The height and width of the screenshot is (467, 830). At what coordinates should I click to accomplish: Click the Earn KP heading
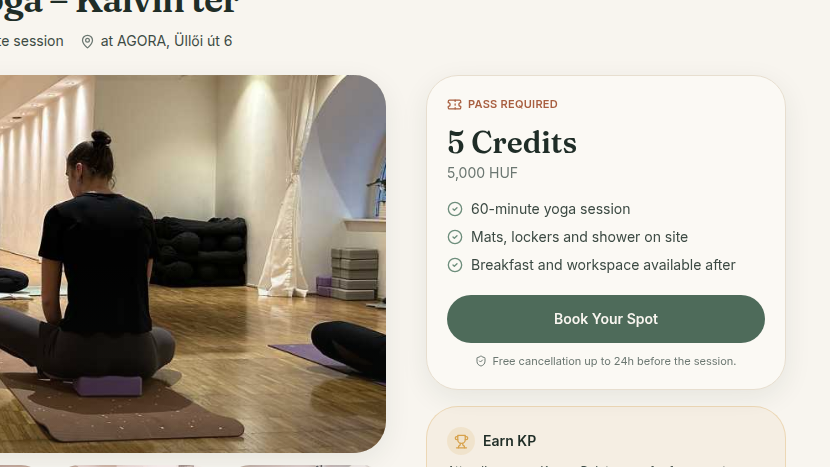[x=509, y=441]
